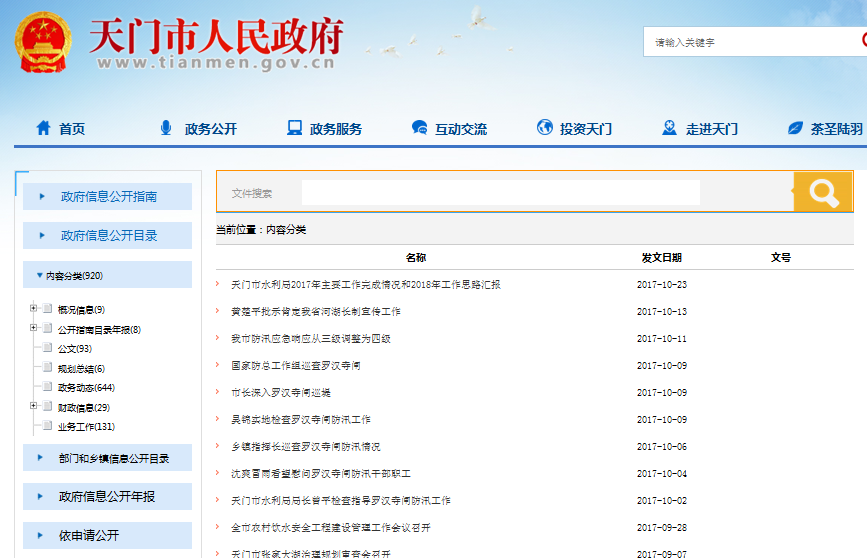Select 公文(93) in the tree

click(74, 349)
